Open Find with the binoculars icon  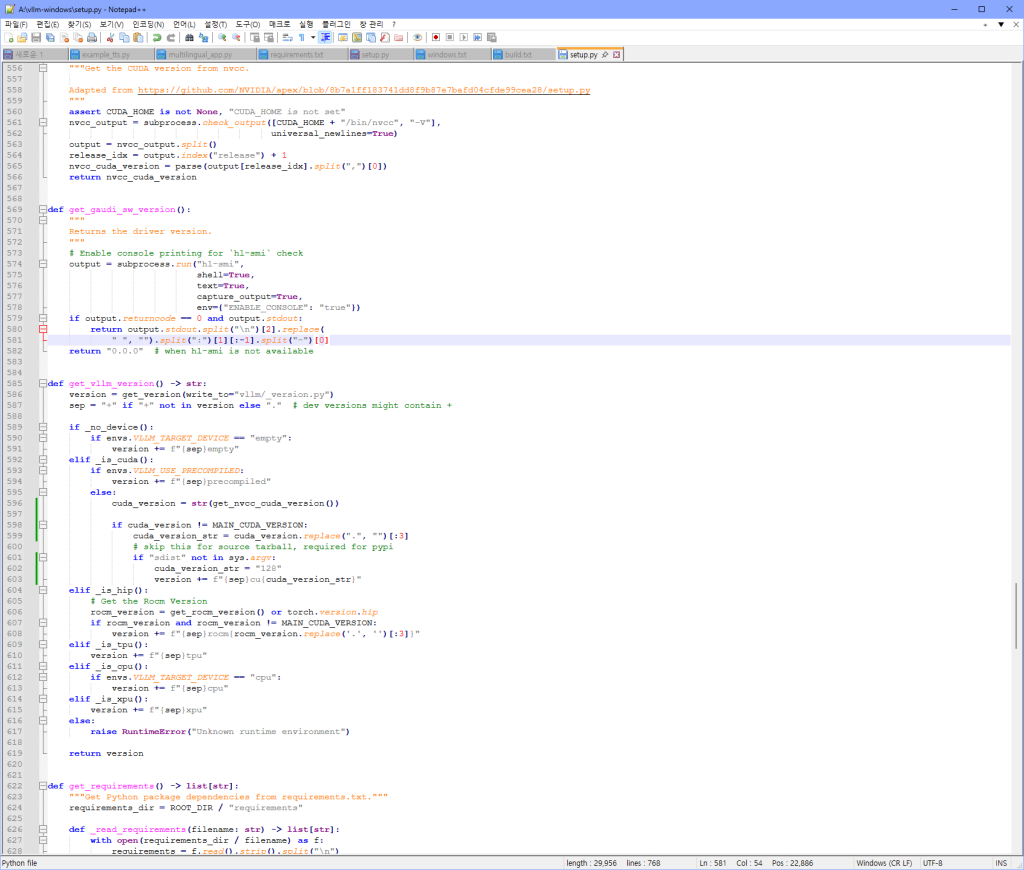coord(189,38)
